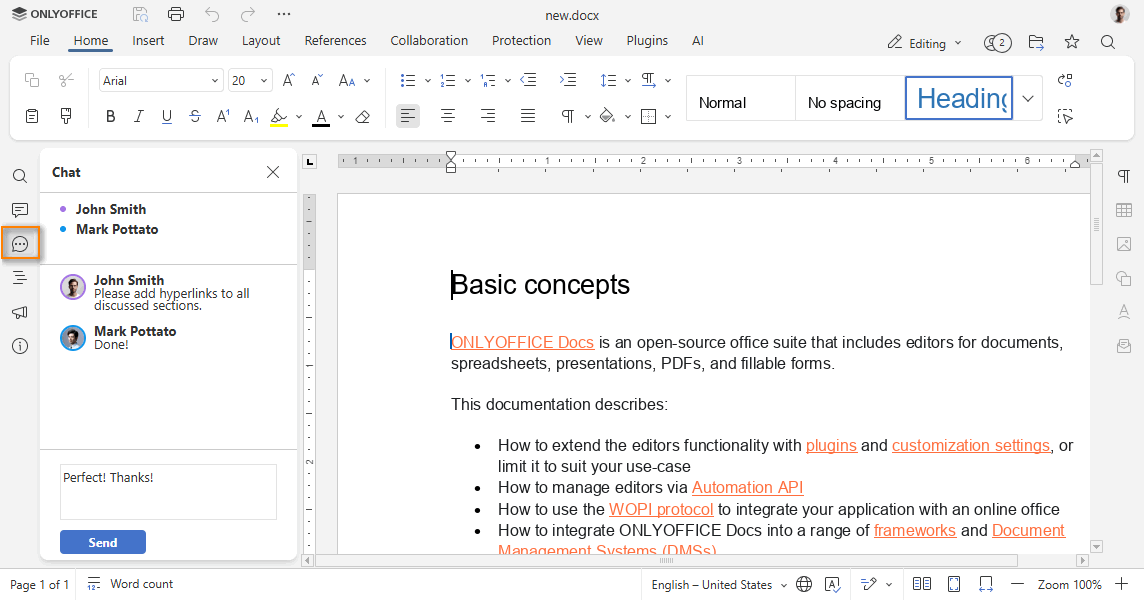Open Change case dropdown

click(355, 80)
